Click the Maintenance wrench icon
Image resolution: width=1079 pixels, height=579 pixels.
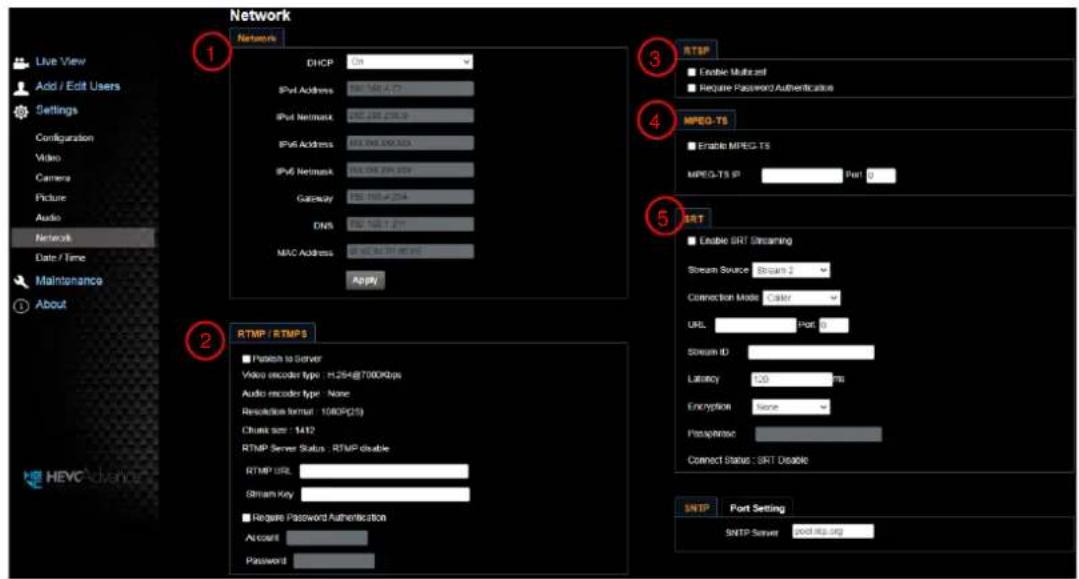21,281
